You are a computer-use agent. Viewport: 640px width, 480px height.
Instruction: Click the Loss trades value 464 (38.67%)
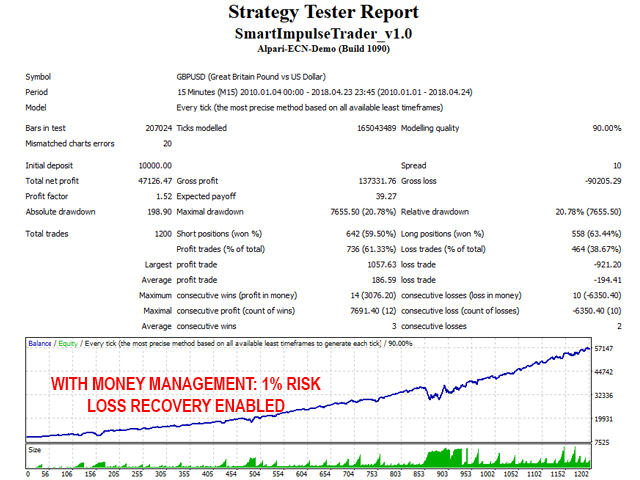click(596, 249)
